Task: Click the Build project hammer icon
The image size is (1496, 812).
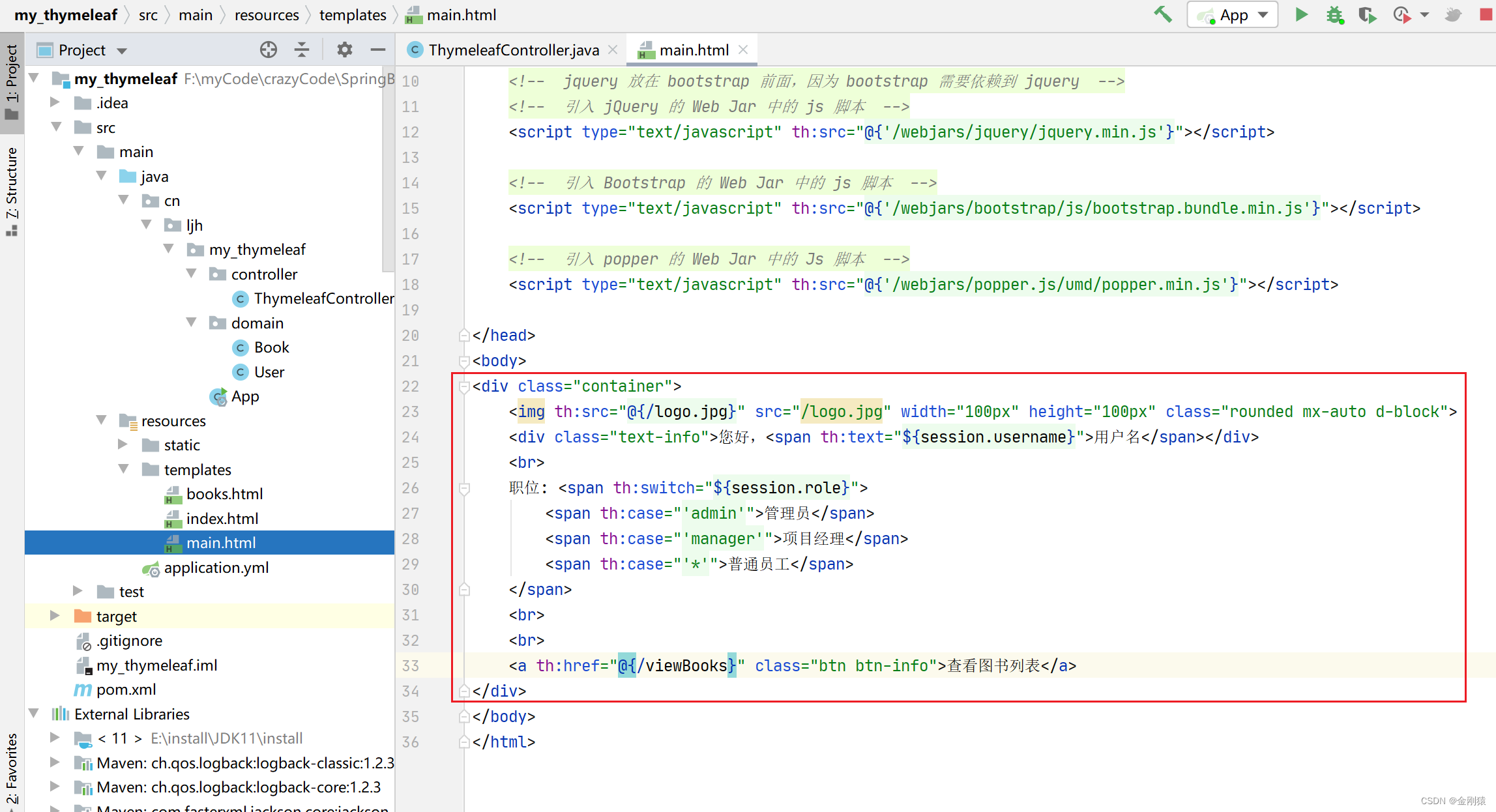Action: coord(1163,14)
